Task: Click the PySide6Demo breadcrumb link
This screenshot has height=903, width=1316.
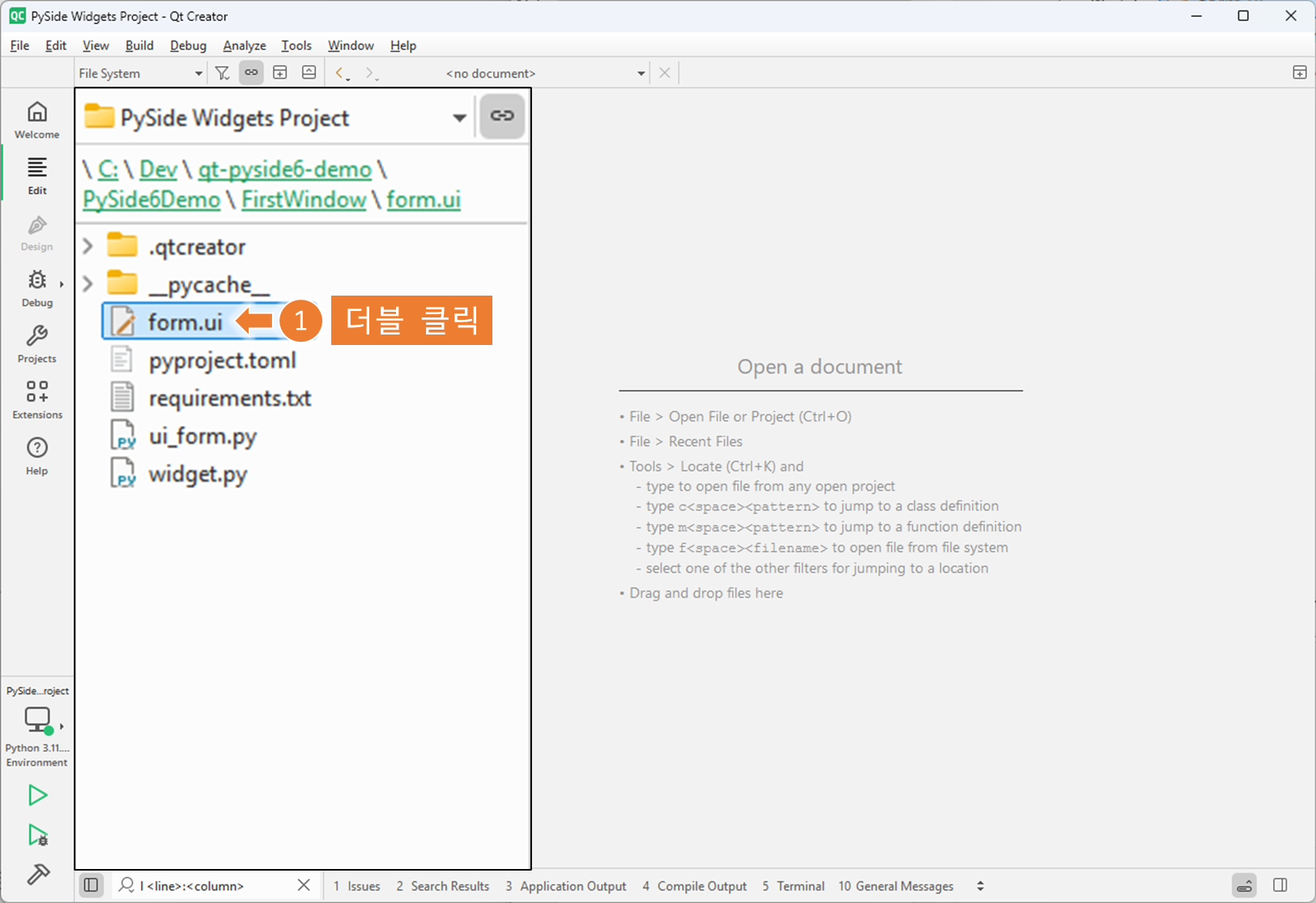Action: [151, 199]
